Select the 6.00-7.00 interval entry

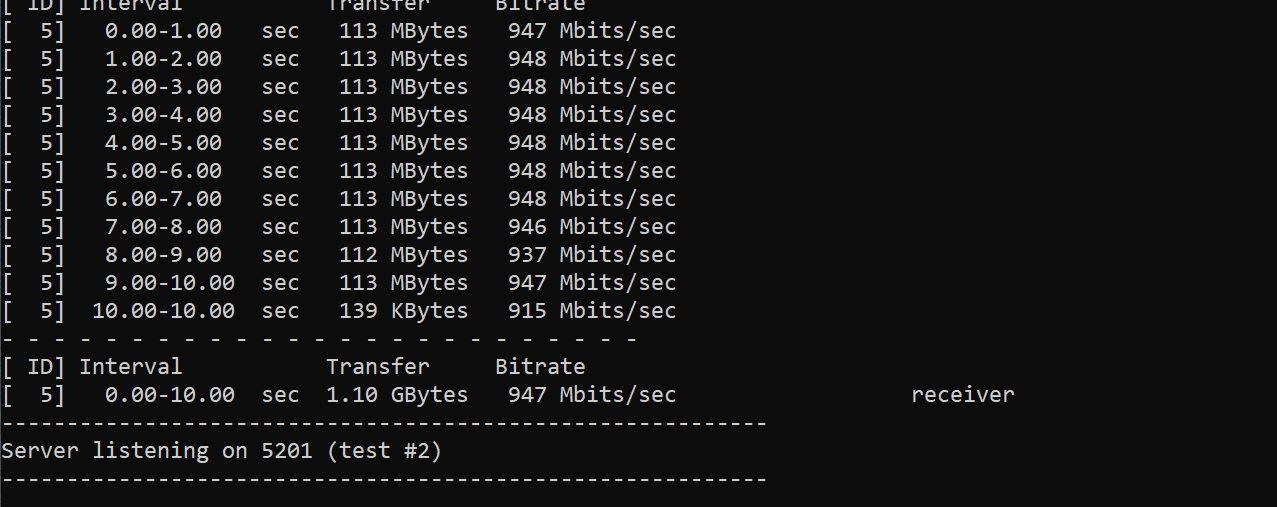(x=163, y=198)
